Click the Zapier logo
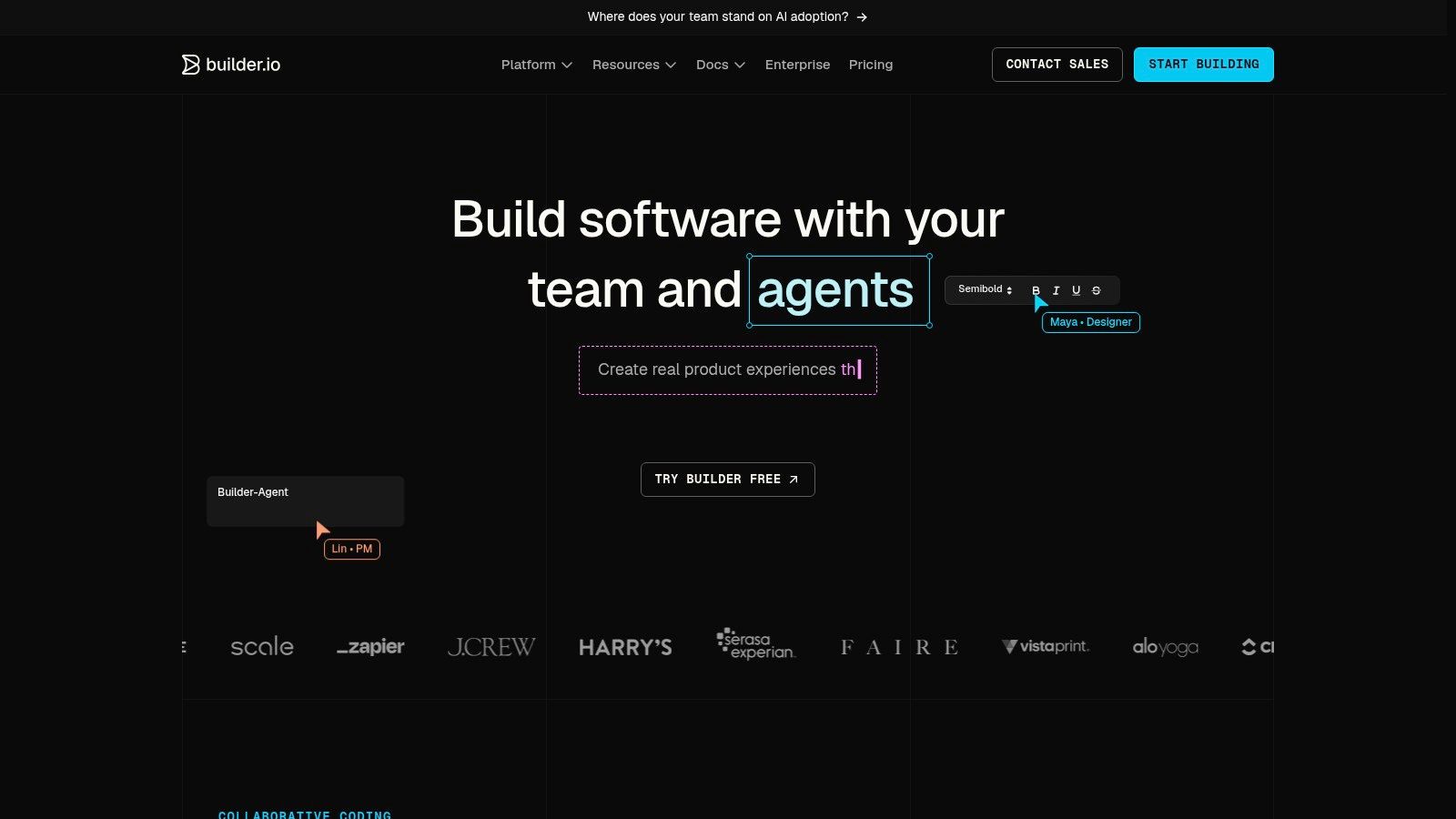 [370, 647]
